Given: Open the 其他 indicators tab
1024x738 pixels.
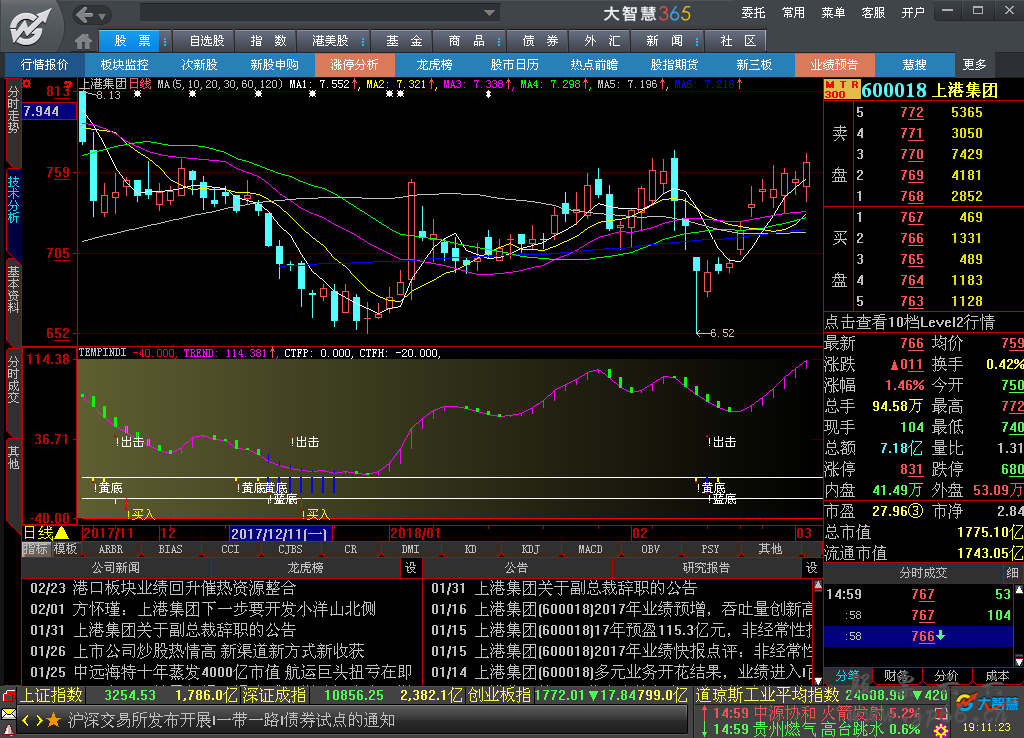Looking at the screenshot, I should coord(770,549).
